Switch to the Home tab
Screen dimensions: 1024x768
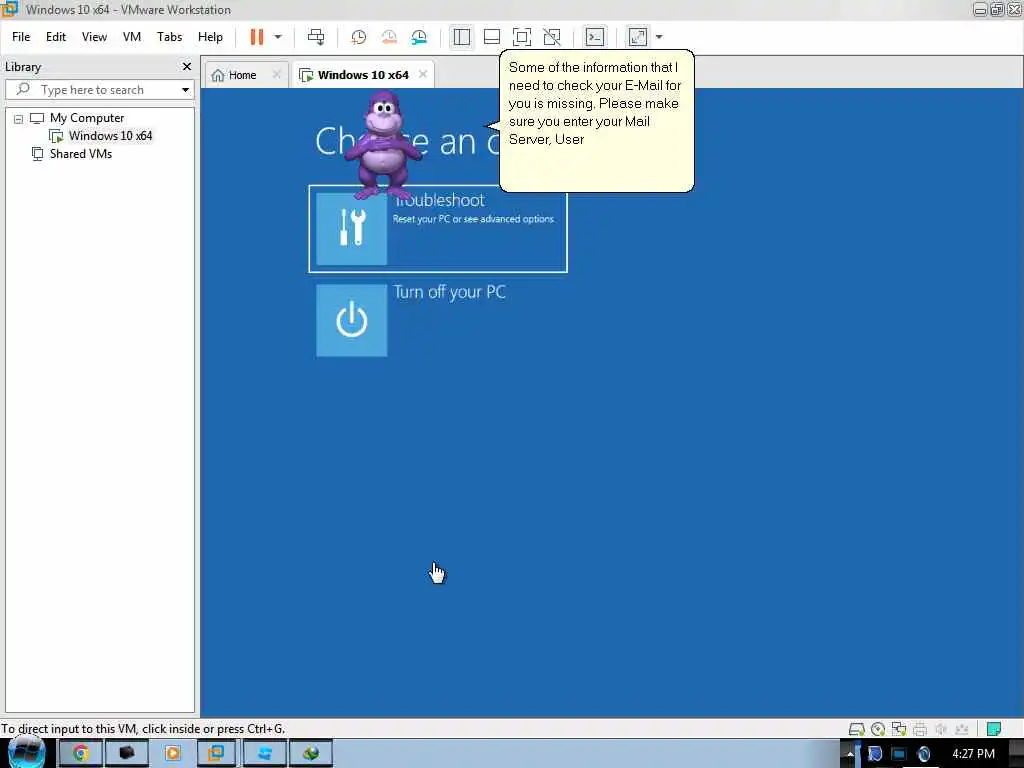tap(242, 75)
